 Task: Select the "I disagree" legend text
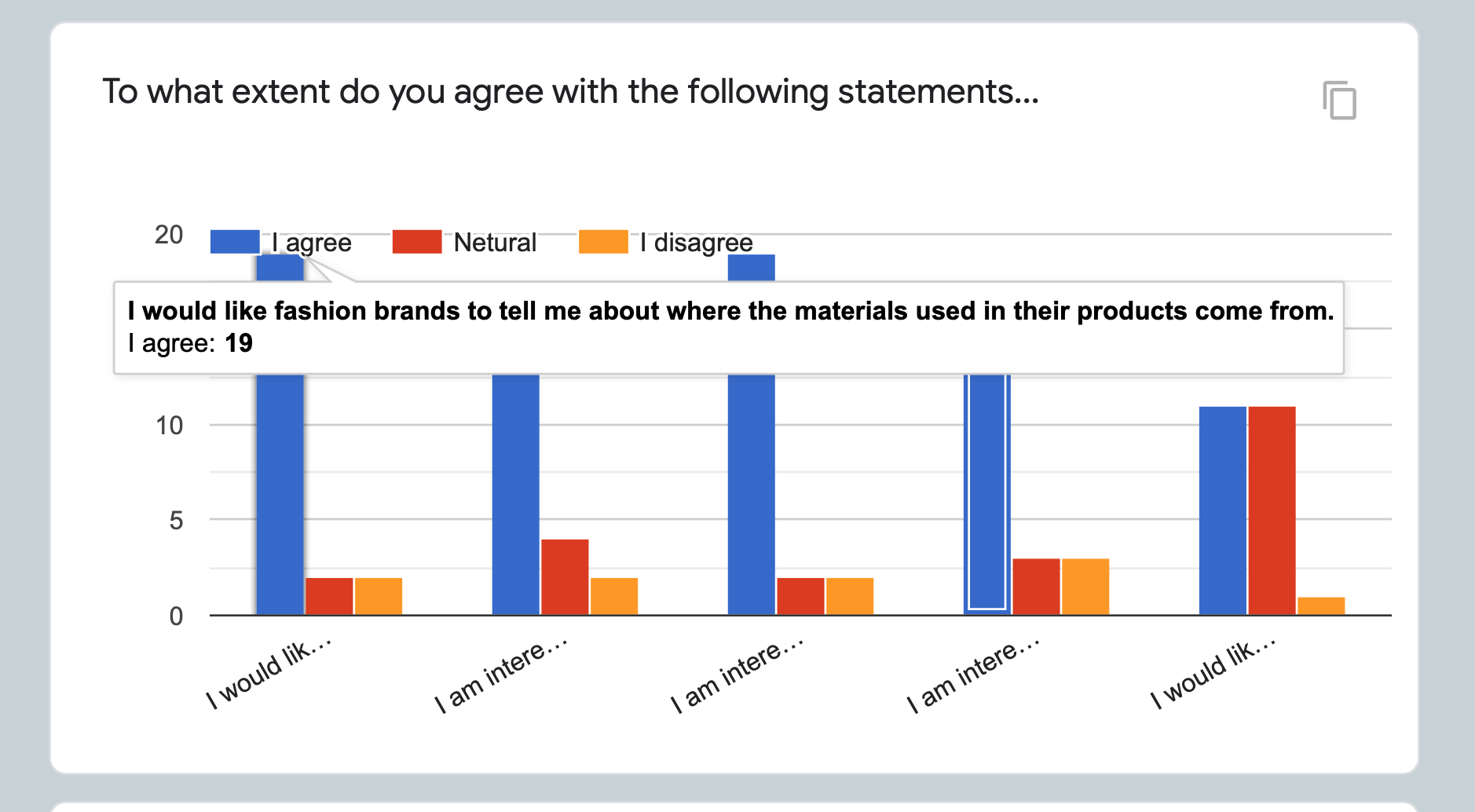(696, 243)
